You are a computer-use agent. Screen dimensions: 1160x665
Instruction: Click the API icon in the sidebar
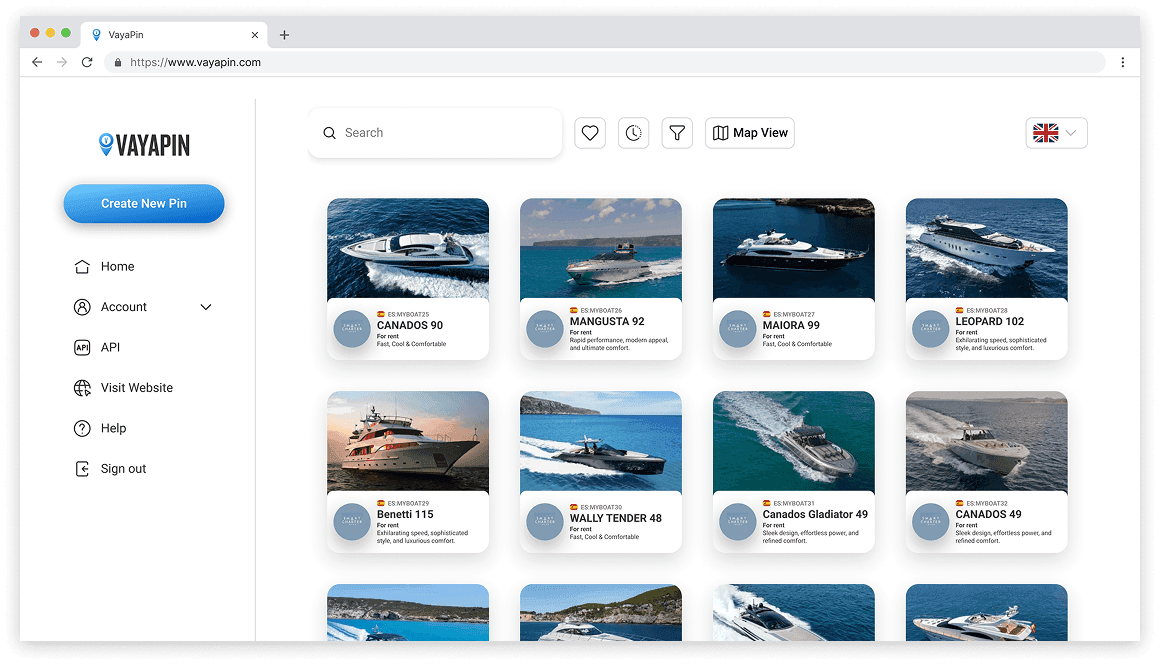[x=82, y=347]
